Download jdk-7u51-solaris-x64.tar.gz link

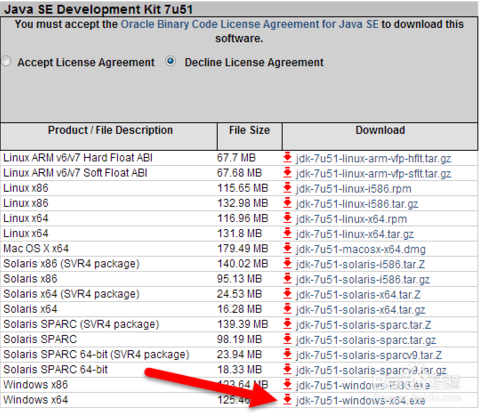coord(361,310)
